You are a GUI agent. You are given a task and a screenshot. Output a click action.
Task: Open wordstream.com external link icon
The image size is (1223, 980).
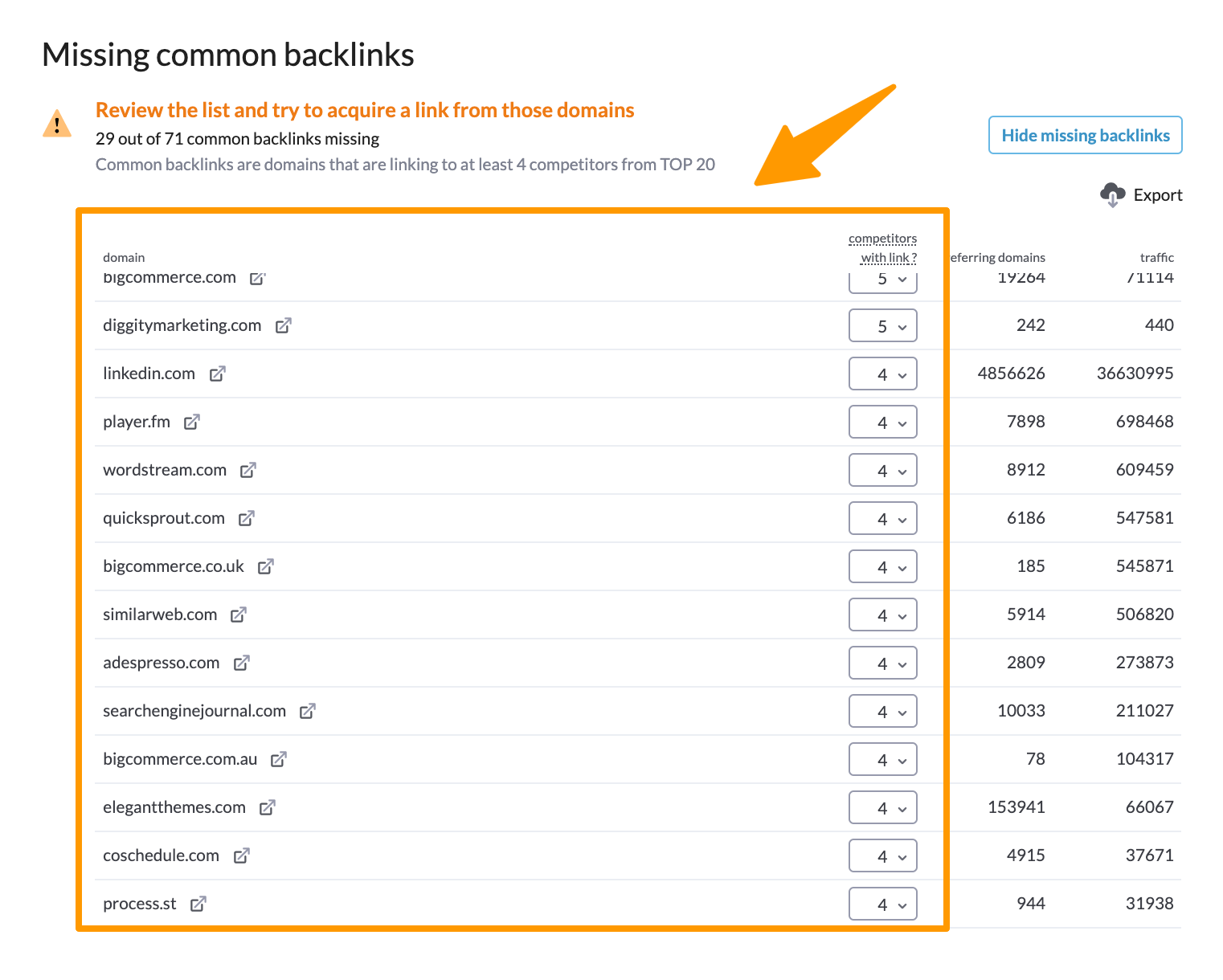click(247, 470)
